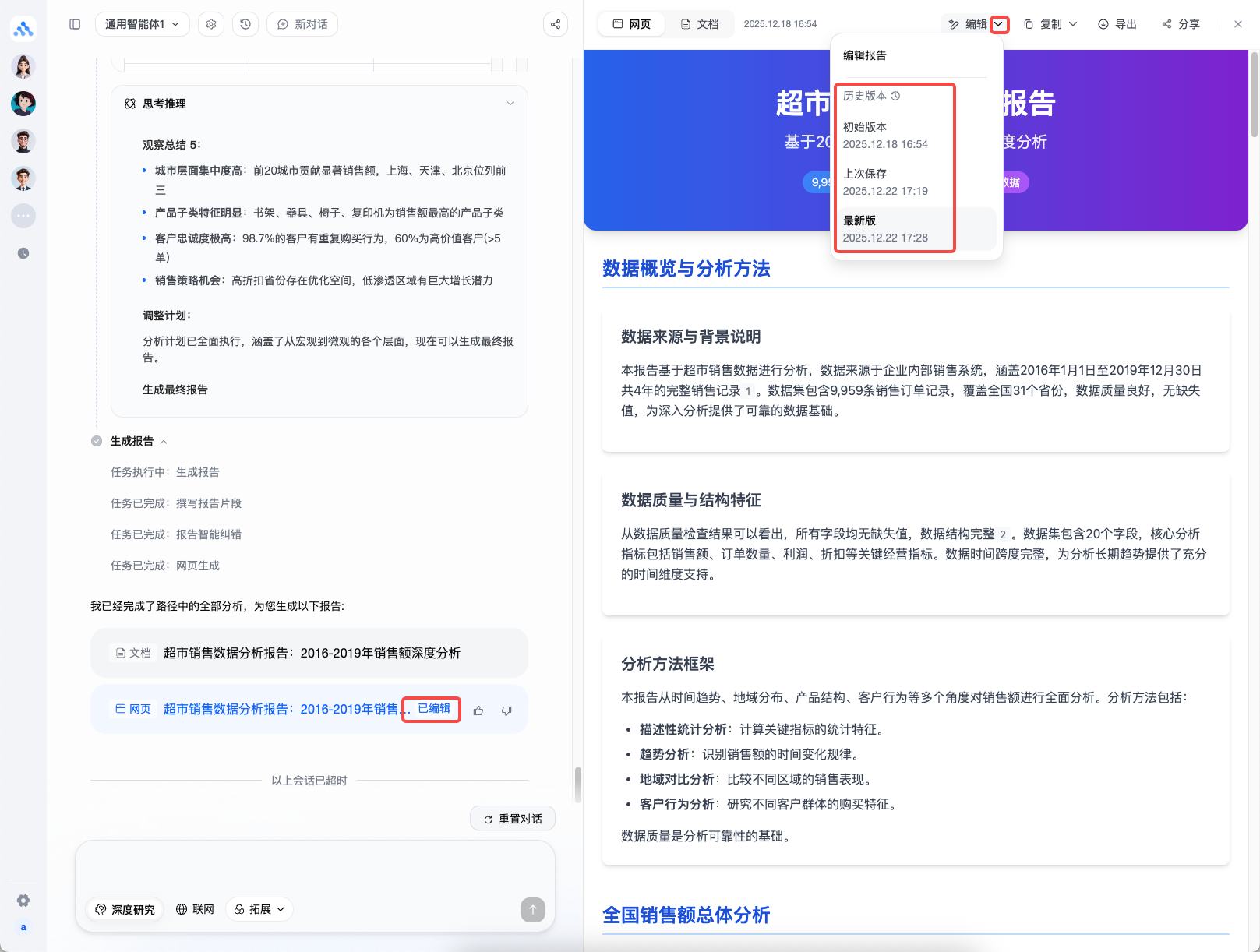Expand the 复制 dropdown
The image size is (1260, 952).
coord(1073,24)
